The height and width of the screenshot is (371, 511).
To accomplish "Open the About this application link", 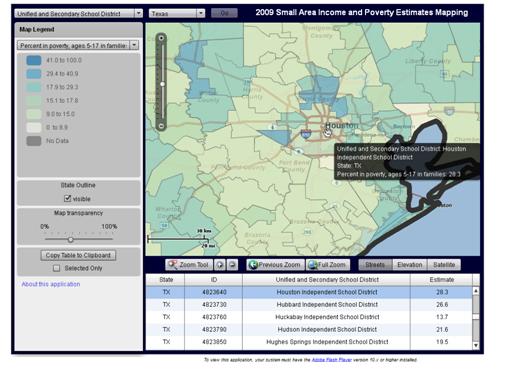I will tap(51, 284).
